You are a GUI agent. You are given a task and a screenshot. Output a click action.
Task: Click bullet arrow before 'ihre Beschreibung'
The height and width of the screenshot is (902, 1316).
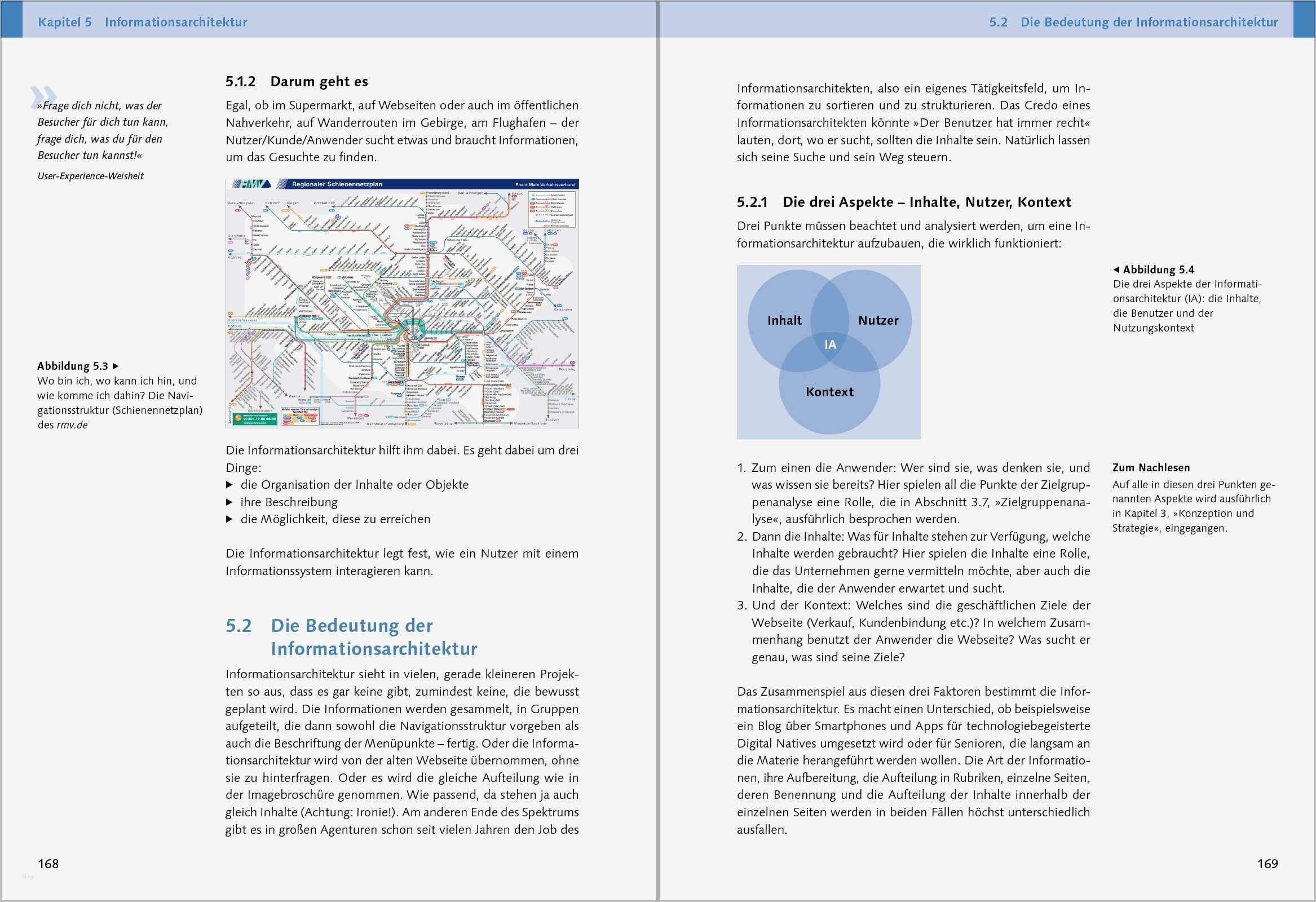pyautogui.click(x=229, y=502)
